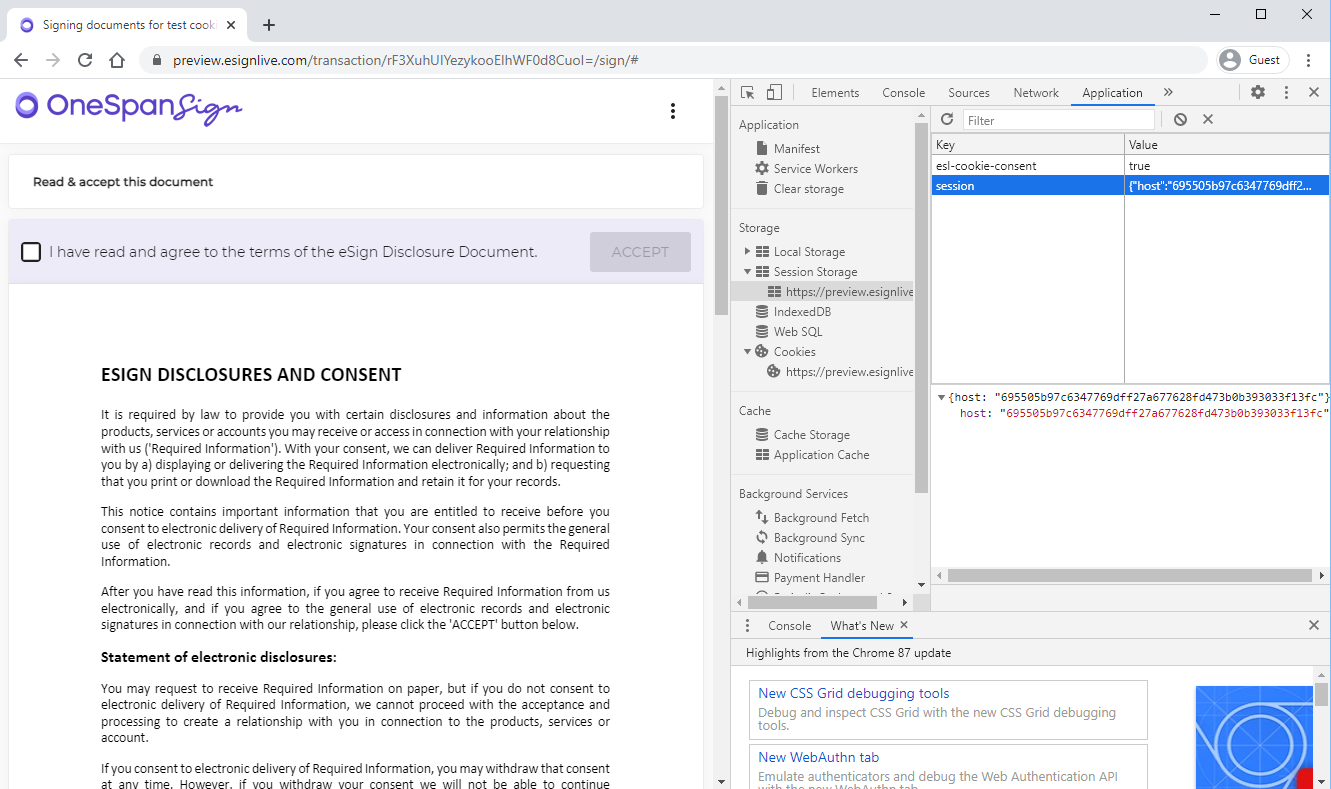
Task: Click the sidebar horizontal scroll right arrow
Action: click(x=905, y=602)
